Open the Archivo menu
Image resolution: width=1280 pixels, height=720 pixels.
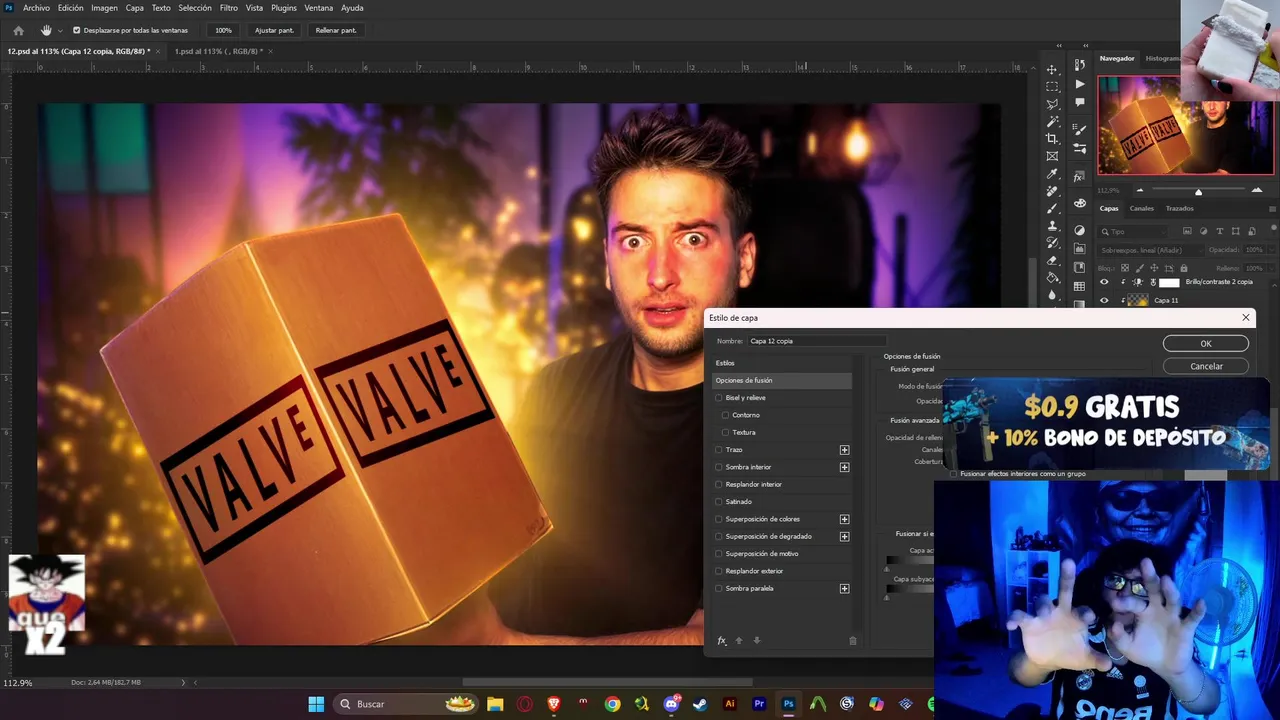coord(36,8)
